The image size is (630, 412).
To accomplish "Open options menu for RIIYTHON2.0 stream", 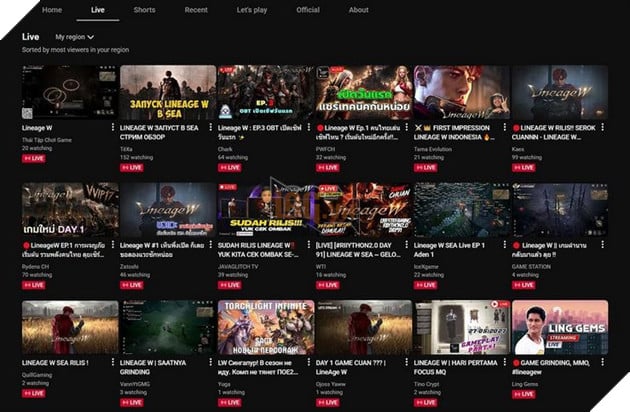I will [x=407, y=245].
